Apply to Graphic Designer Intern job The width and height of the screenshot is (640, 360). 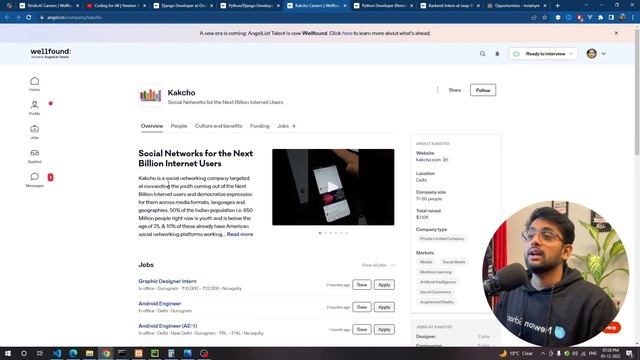pyautogui.click(x=384, y=284)
